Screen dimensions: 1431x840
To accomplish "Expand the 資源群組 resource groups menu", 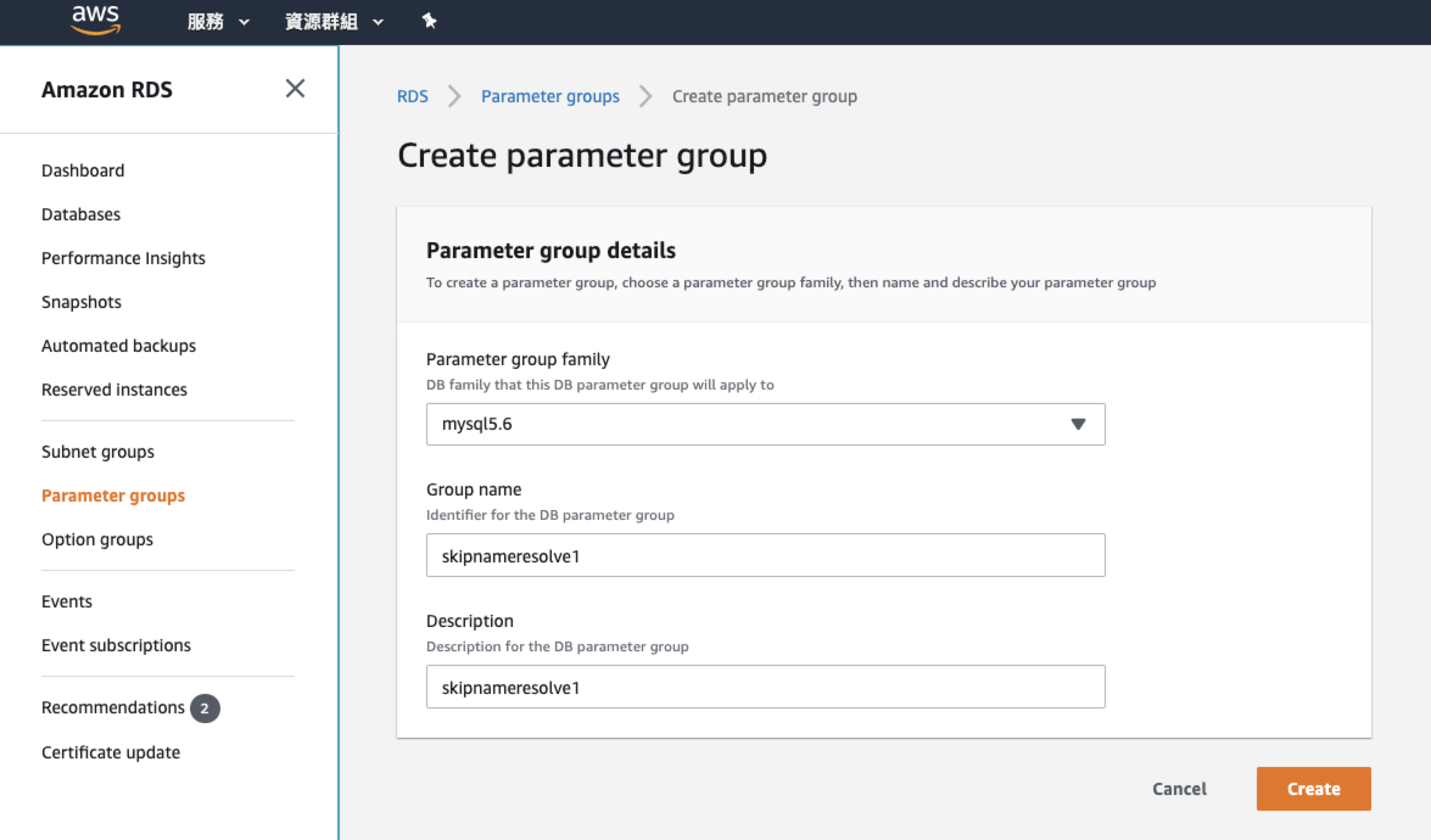I will 334,23.
